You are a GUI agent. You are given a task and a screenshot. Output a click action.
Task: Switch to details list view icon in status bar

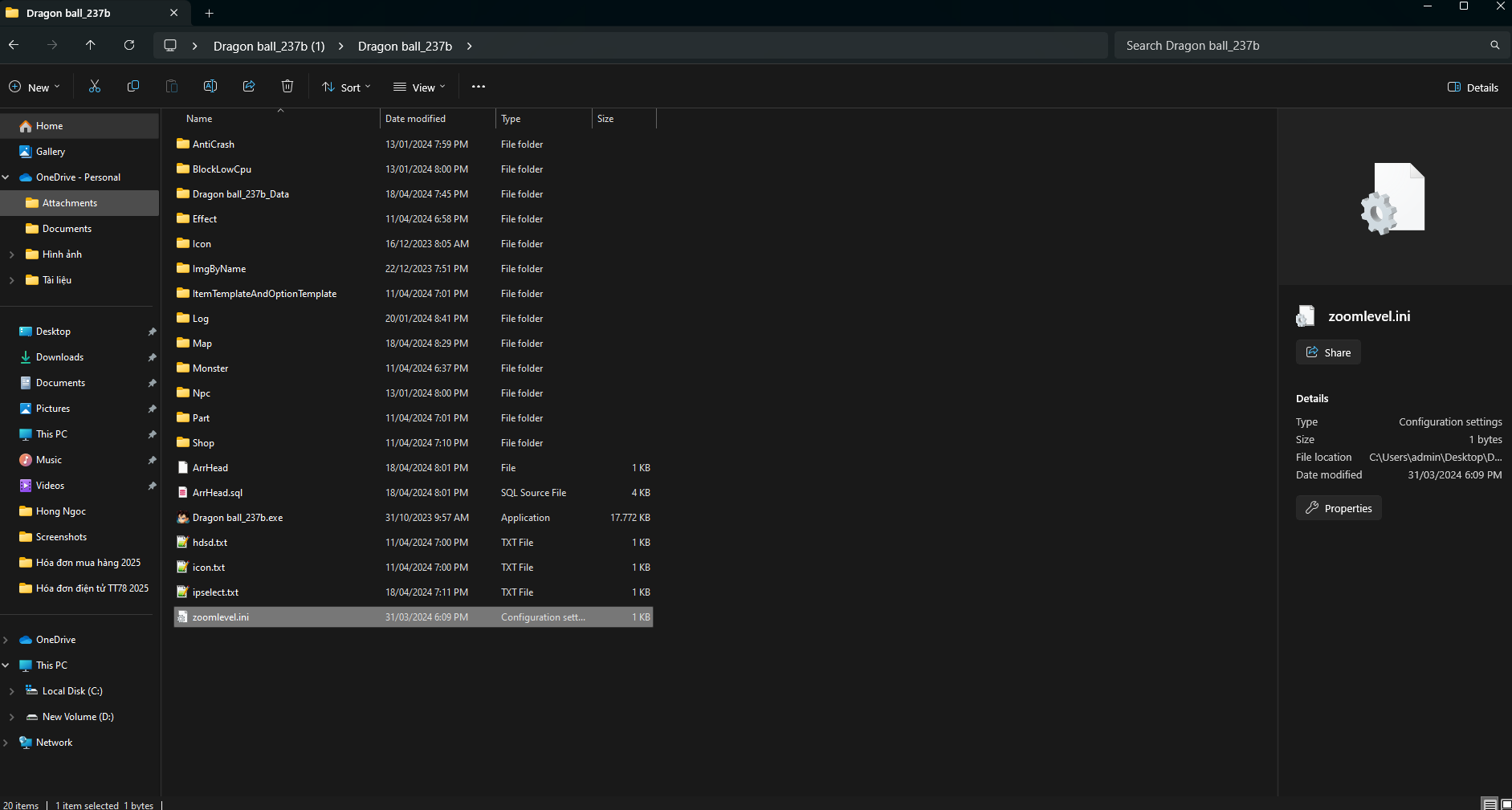click(x=1490, y=804)
